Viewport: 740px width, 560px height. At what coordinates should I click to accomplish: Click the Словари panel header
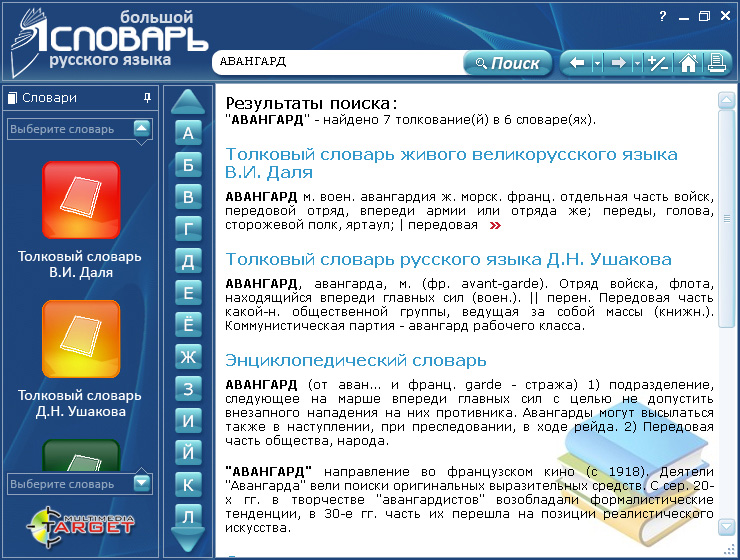(80, 98)
